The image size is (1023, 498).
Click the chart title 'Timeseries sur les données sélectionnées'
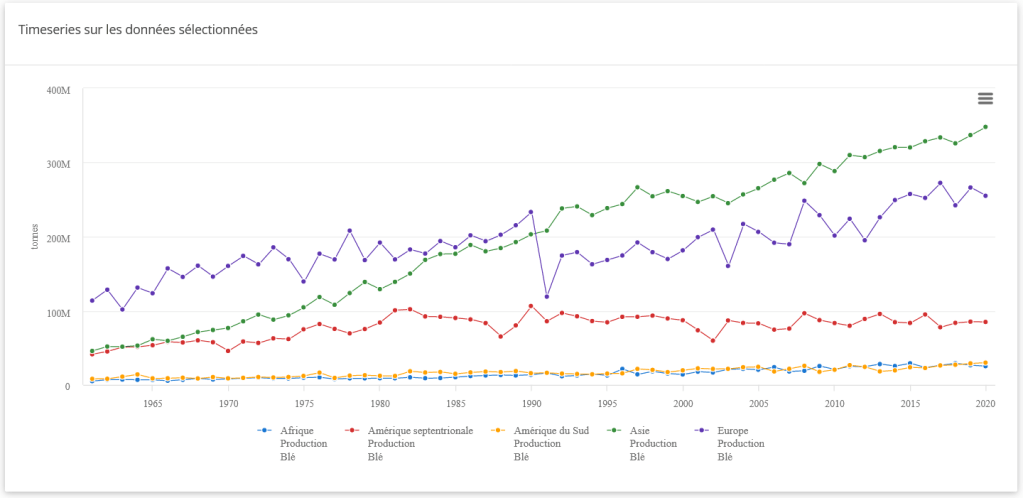click(139, 30)
